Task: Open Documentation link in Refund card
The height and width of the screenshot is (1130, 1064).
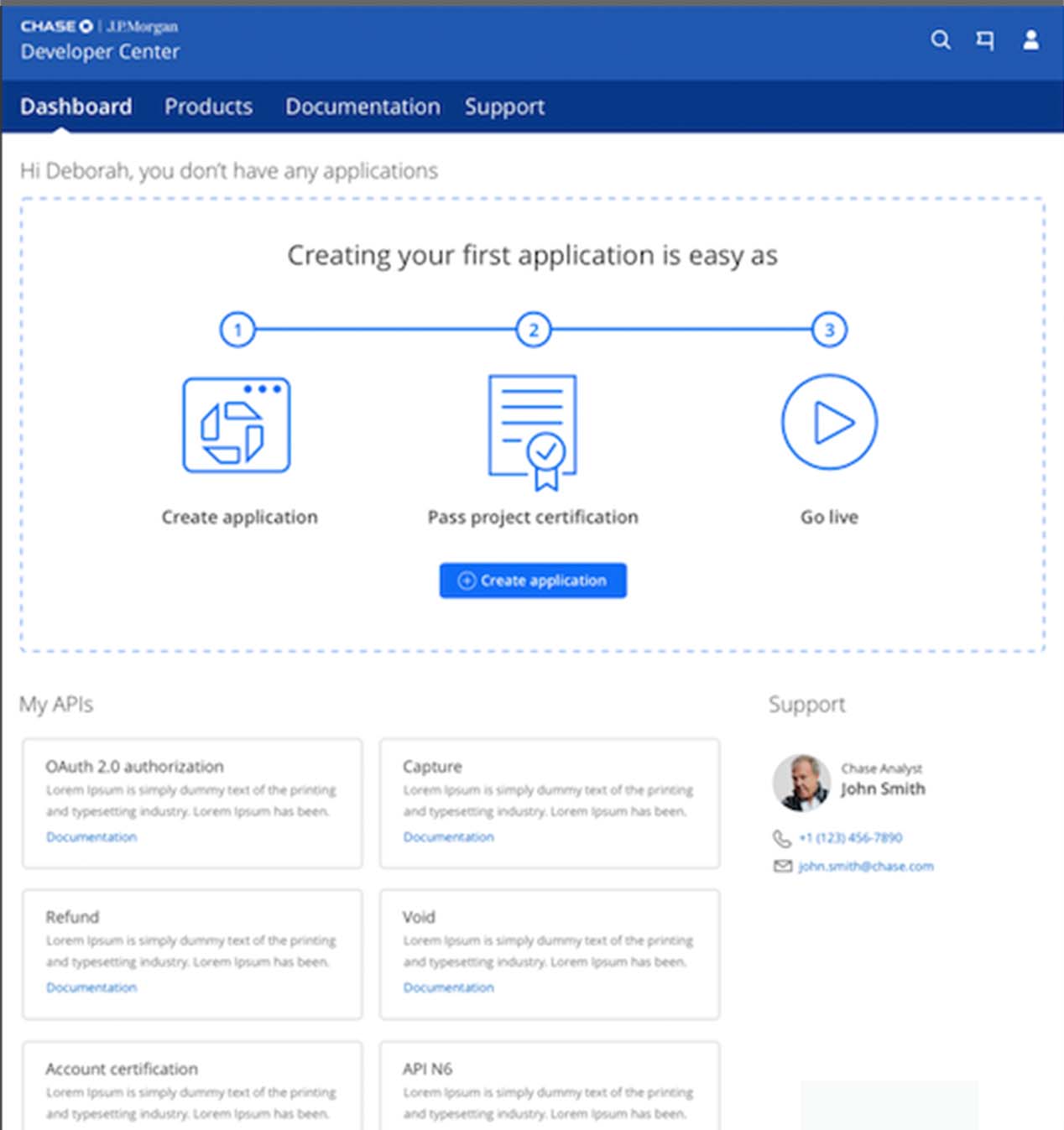Action: point(91,987)
